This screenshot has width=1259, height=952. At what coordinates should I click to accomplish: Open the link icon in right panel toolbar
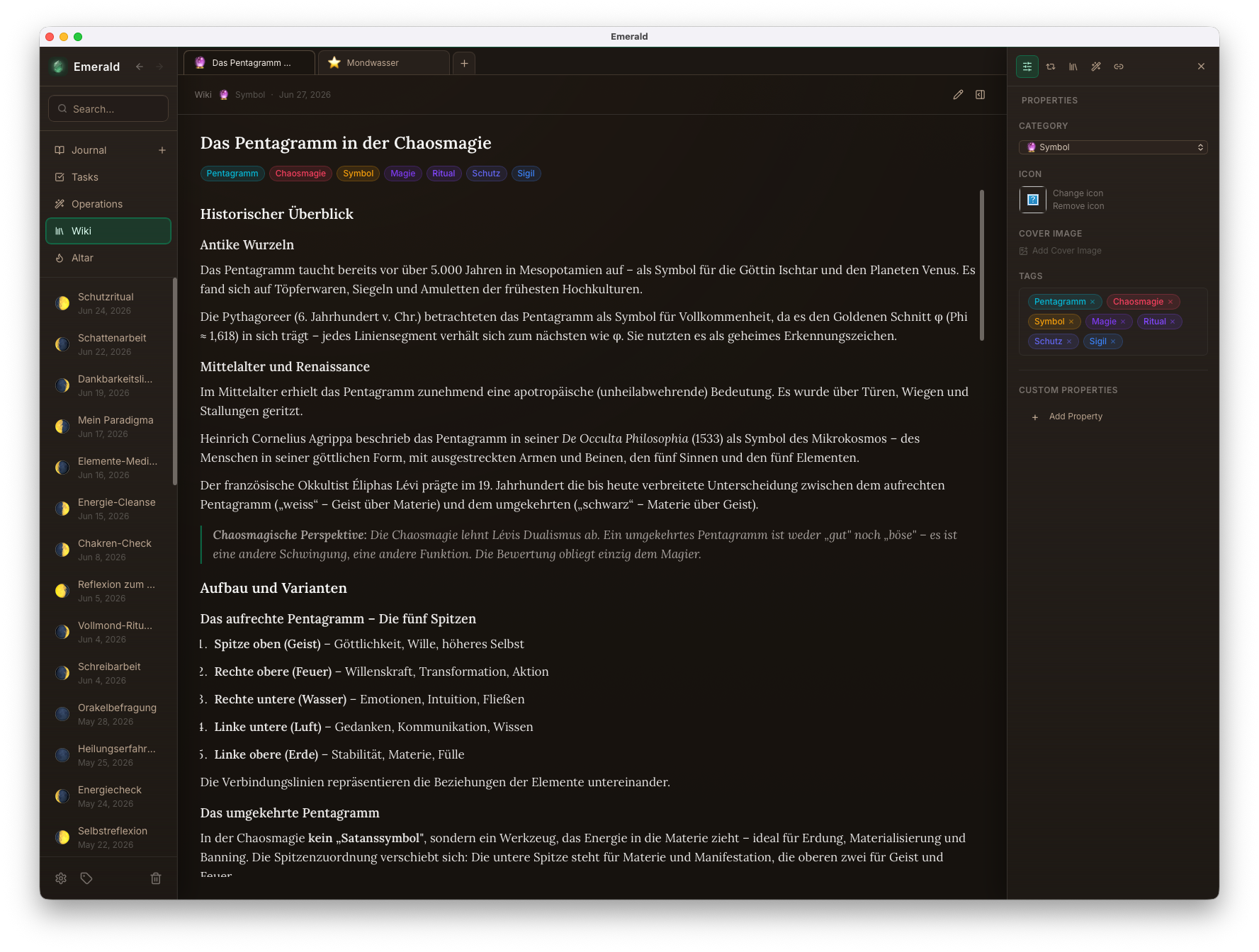1119,67
